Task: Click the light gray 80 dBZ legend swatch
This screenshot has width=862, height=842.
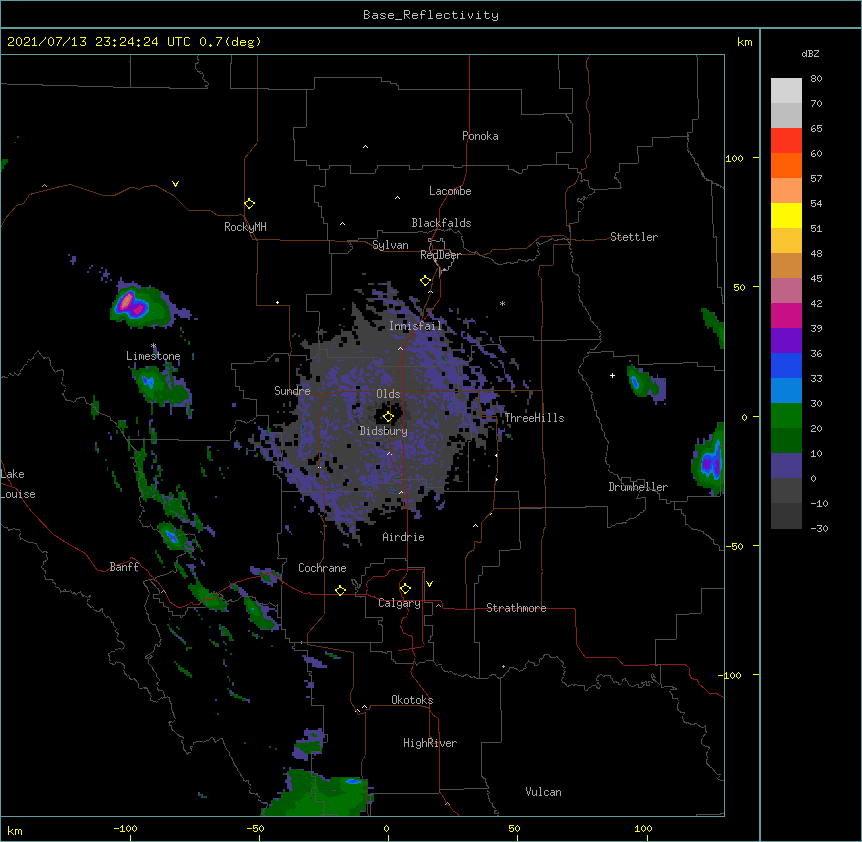Action: pos(786,91)
